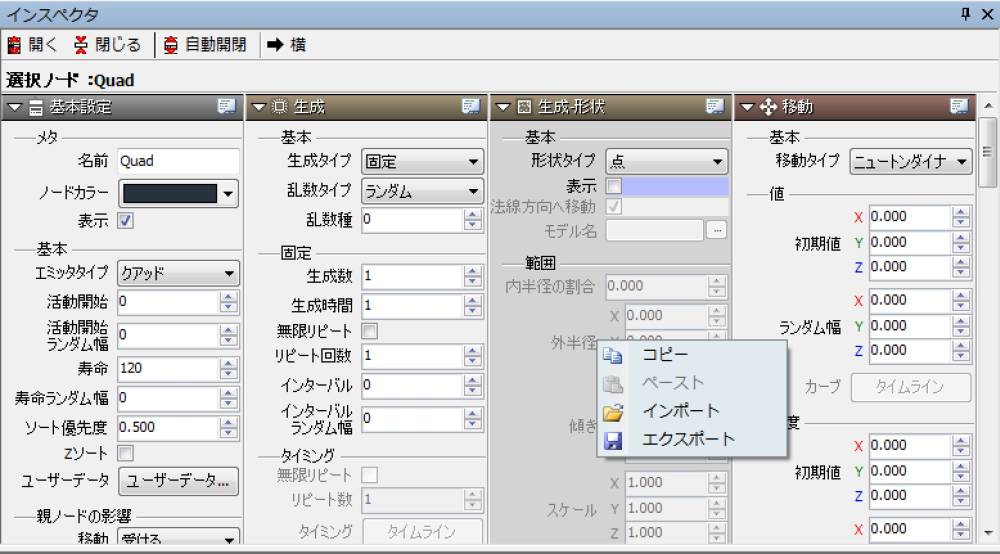Click the 生成形状 panel header menu icon
The width and height of the screenshot is (1000, 554).
point(715,107)
